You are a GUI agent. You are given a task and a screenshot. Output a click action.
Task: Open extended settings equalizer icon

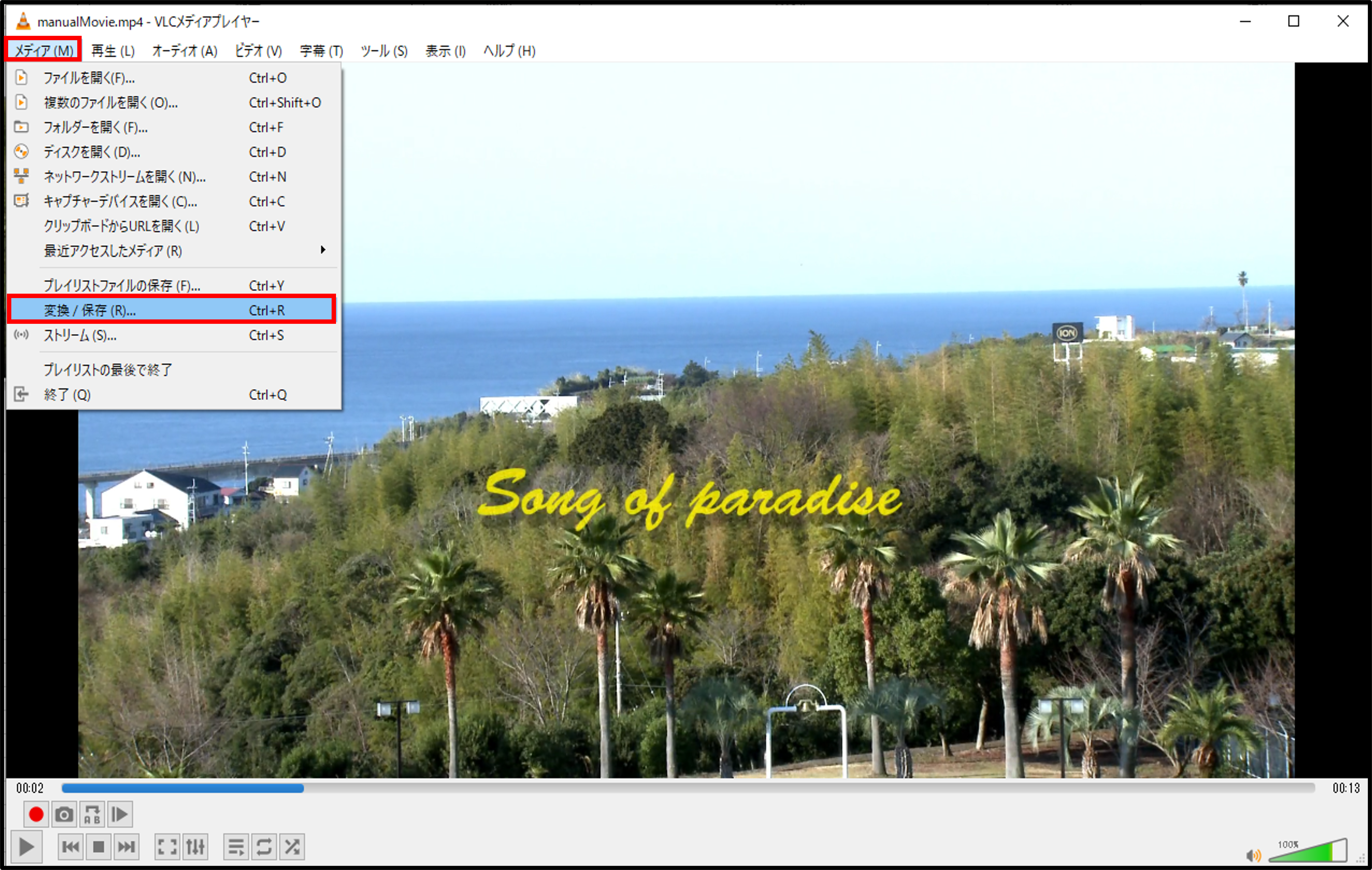195,847
